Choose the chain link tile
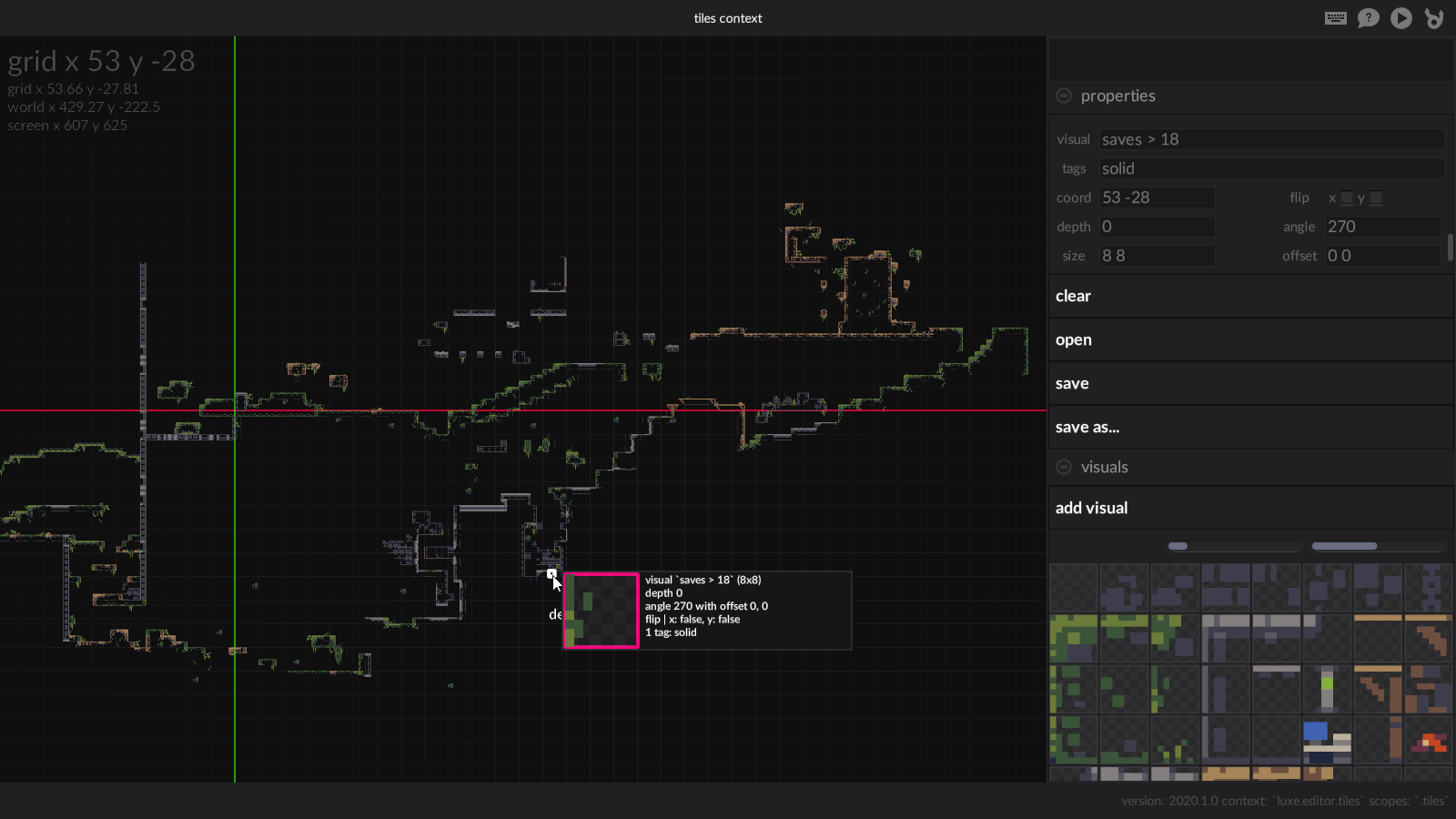This screenshot has width=1456, height=819. click(x=1429, y=587)
